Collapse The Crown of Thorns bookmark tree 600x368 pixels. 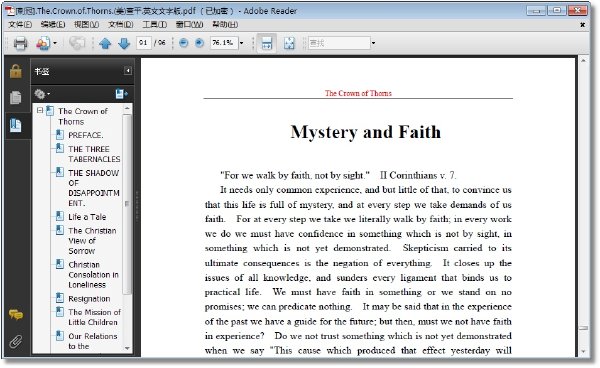tap(40, 111)
